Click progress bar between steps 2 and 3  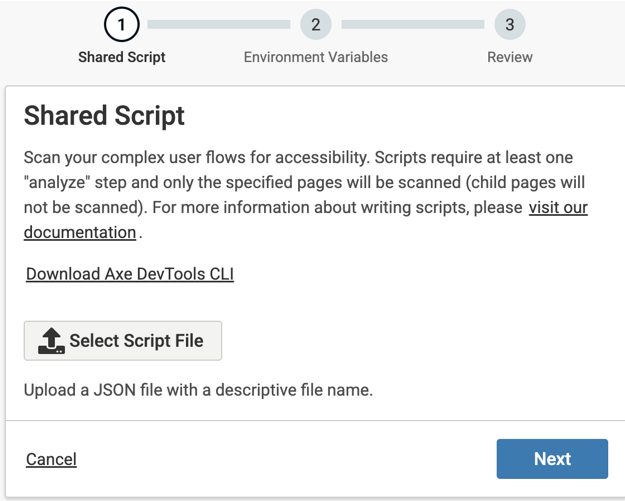click(x=412, y=24)
